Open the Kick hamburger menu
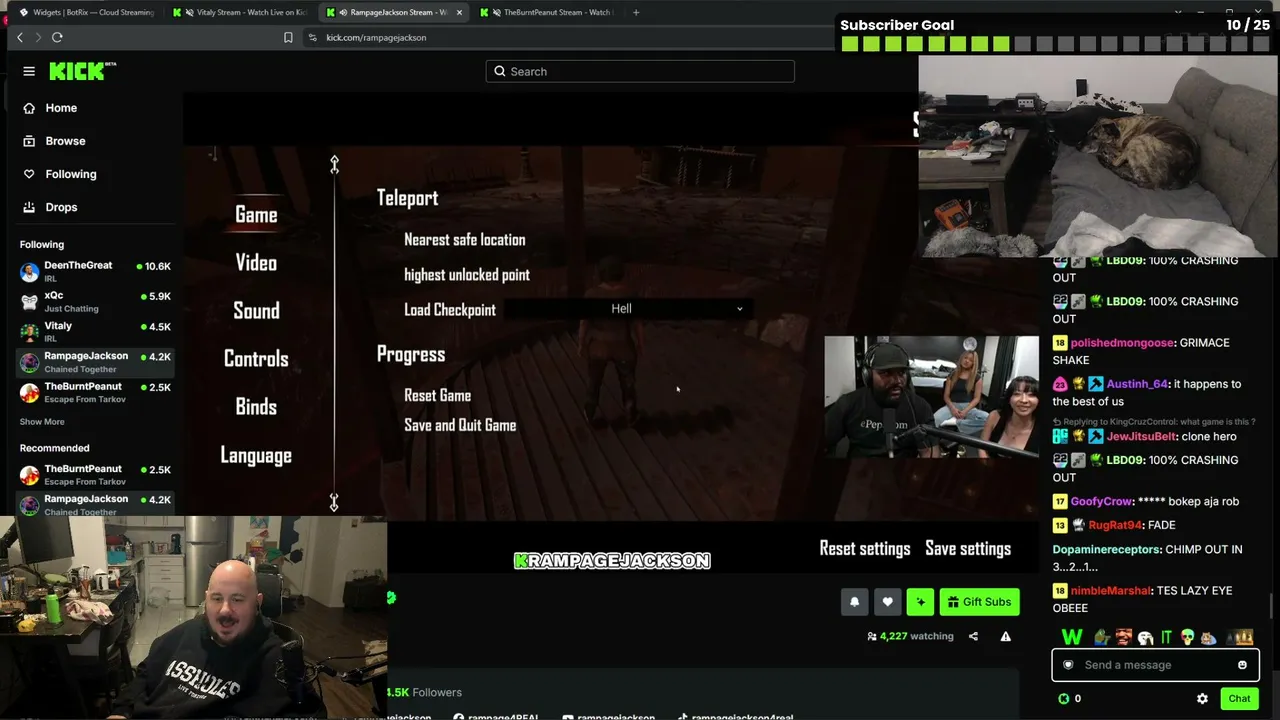This screenshot has height=720, width=1280. tap(29, 71)
